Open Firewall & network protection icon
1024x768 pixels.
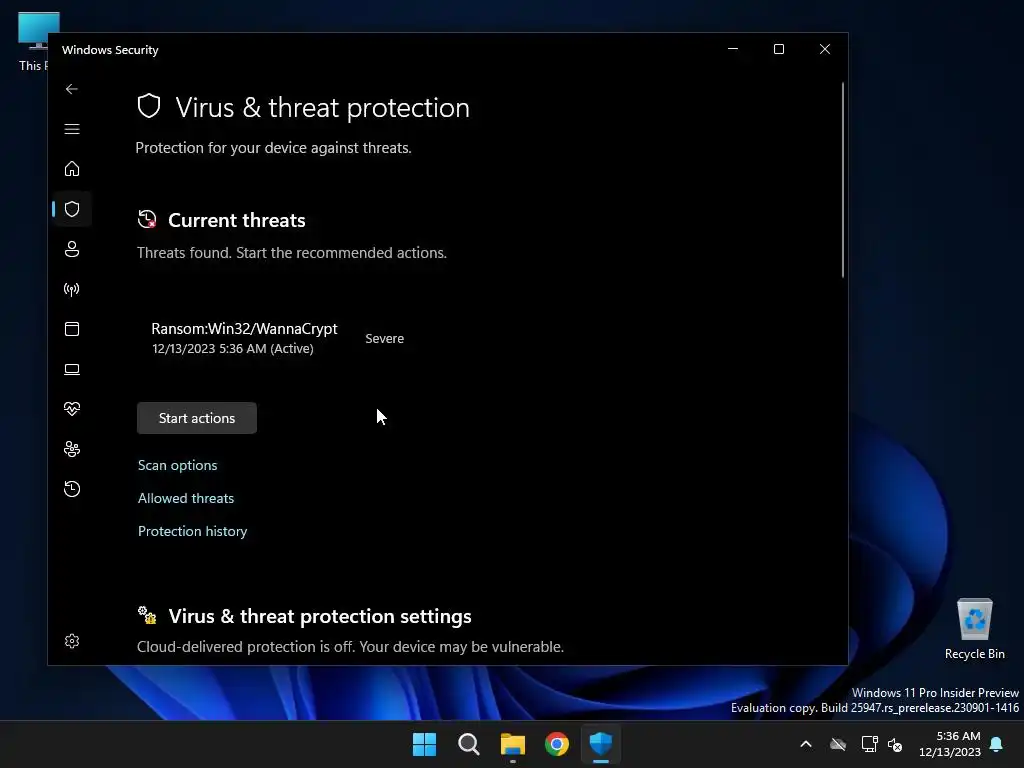point(72,289)
